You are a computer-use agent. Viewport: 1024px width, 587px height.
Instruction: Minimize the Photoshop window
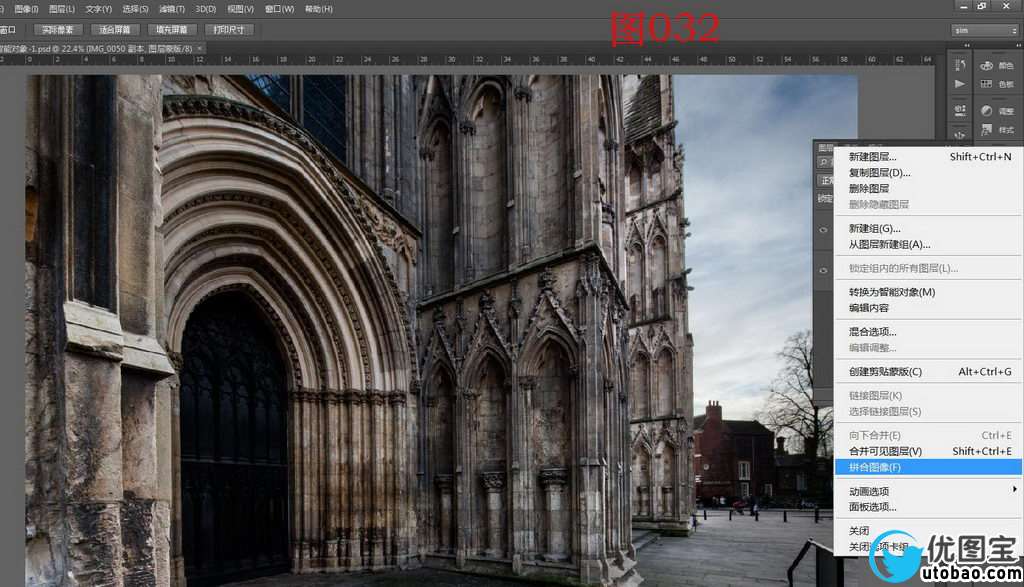click(963, 6)
